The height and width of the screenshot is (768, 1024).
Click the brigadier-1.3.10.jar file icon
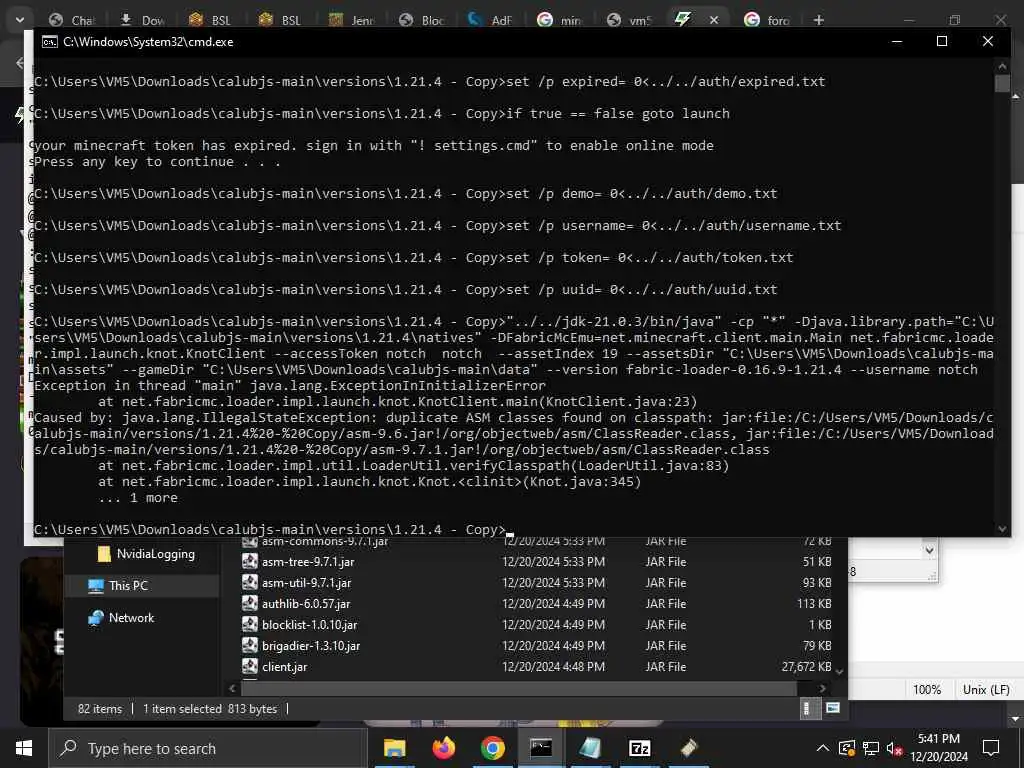click(x=249, y=645)
